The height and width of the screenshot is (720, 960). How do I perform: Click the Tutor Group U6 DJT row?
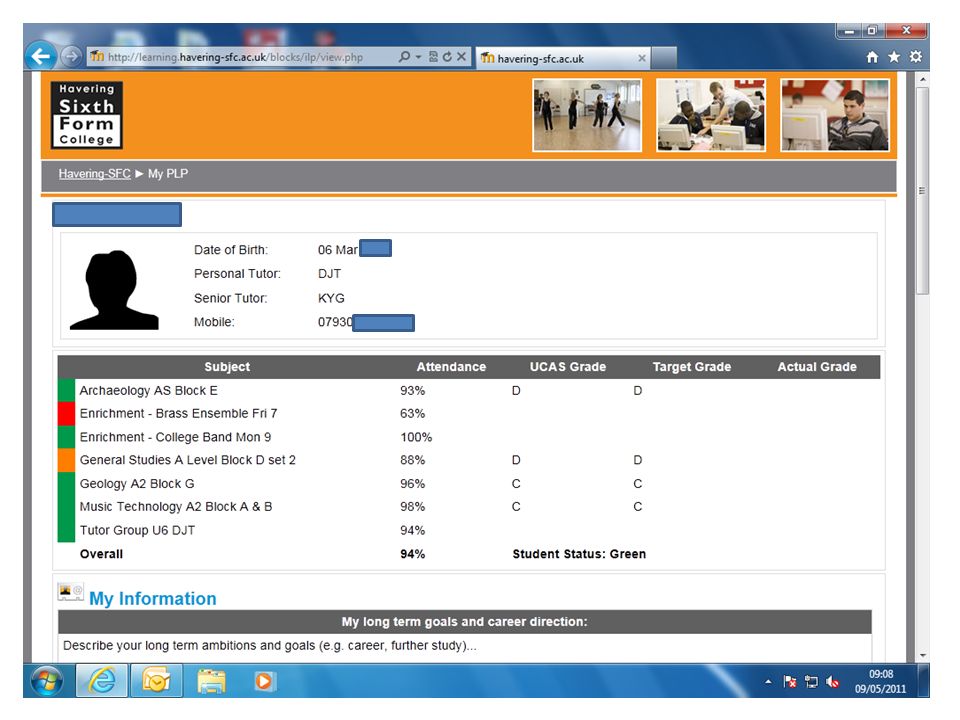point(469,530)
